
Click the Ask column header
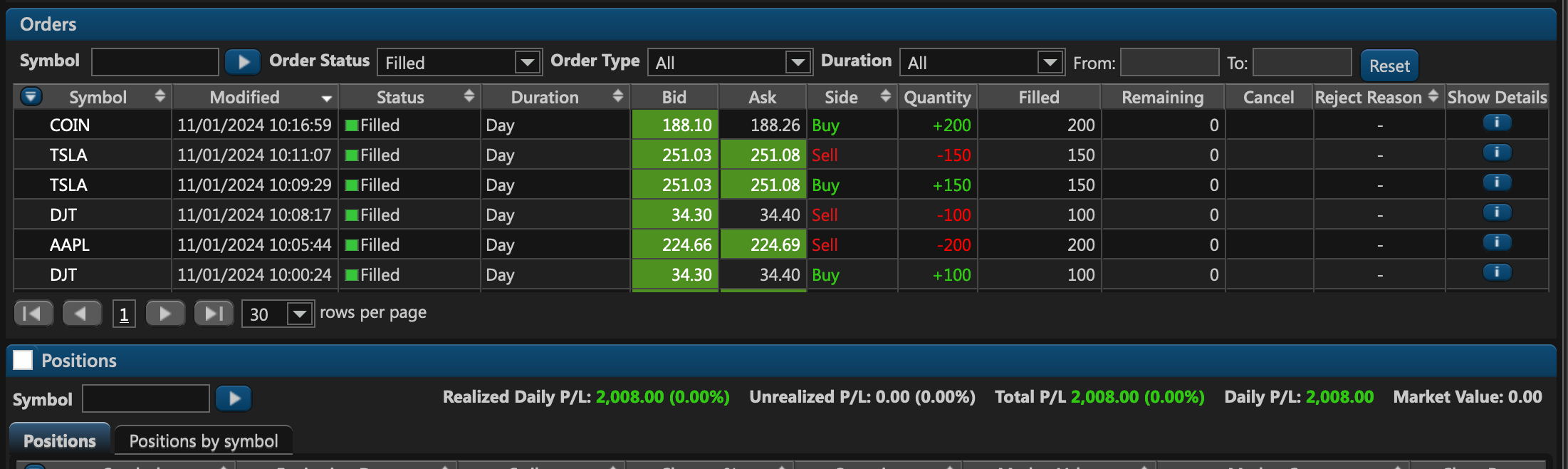click(x=763, y=97)
